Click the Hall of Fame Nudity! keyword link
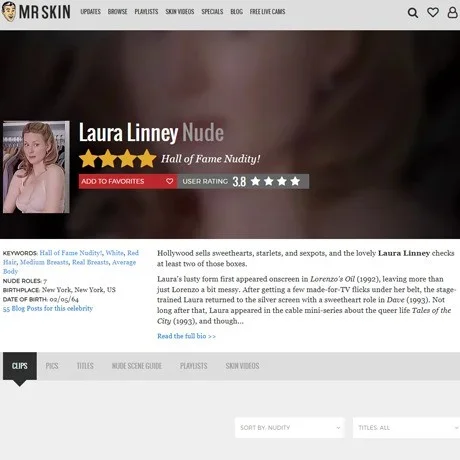Screen dimensions: 460x460 [x=71, y=253]
